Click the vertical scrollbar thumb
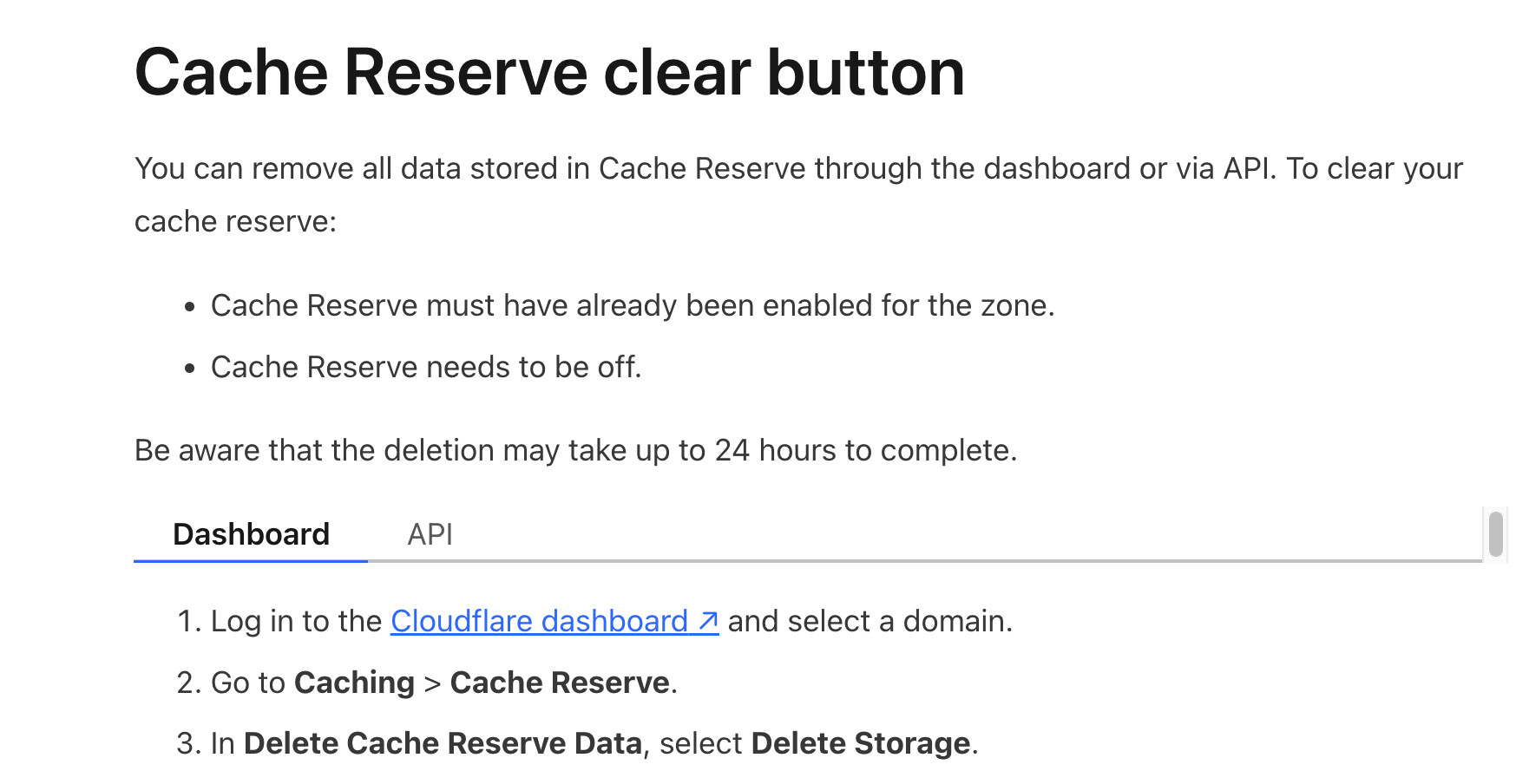1529x784 pixels. 1495,534
